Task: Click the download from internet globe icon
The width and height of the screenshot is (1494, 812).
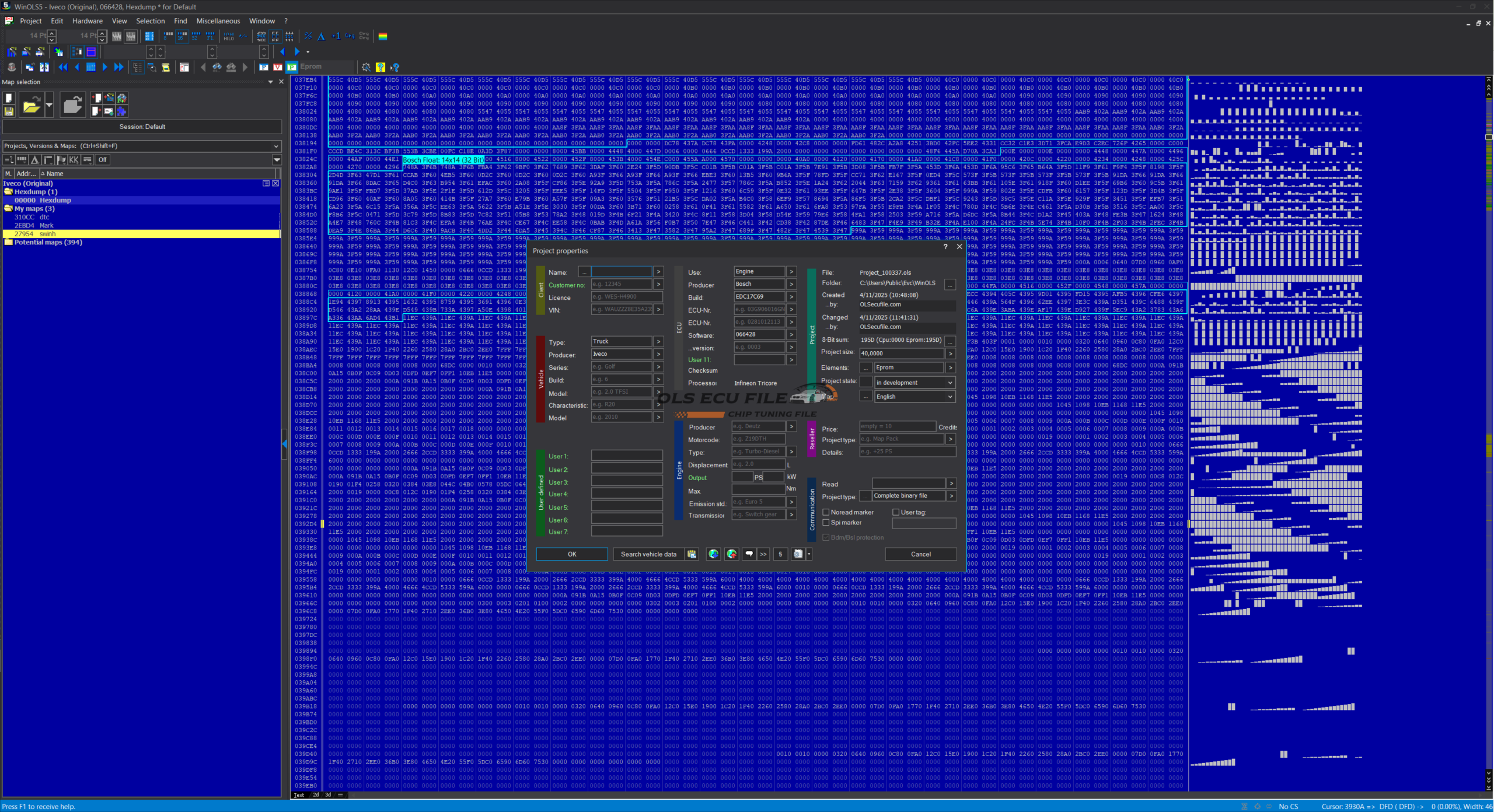Action: tap(713, 554)
